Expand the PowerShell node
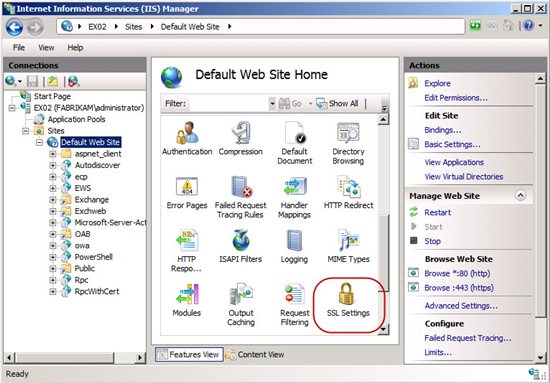This screenshot has height=383, width=550. pyautogui.click(x=53, y=257)
